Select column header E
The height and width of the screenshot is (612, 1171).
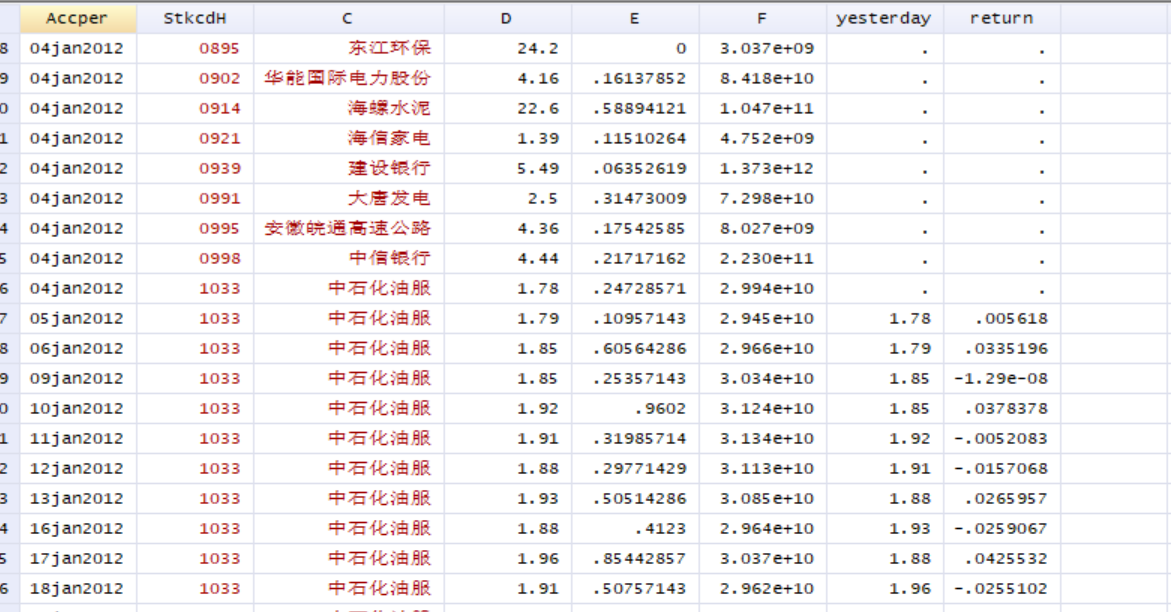[x=635, y=19]
